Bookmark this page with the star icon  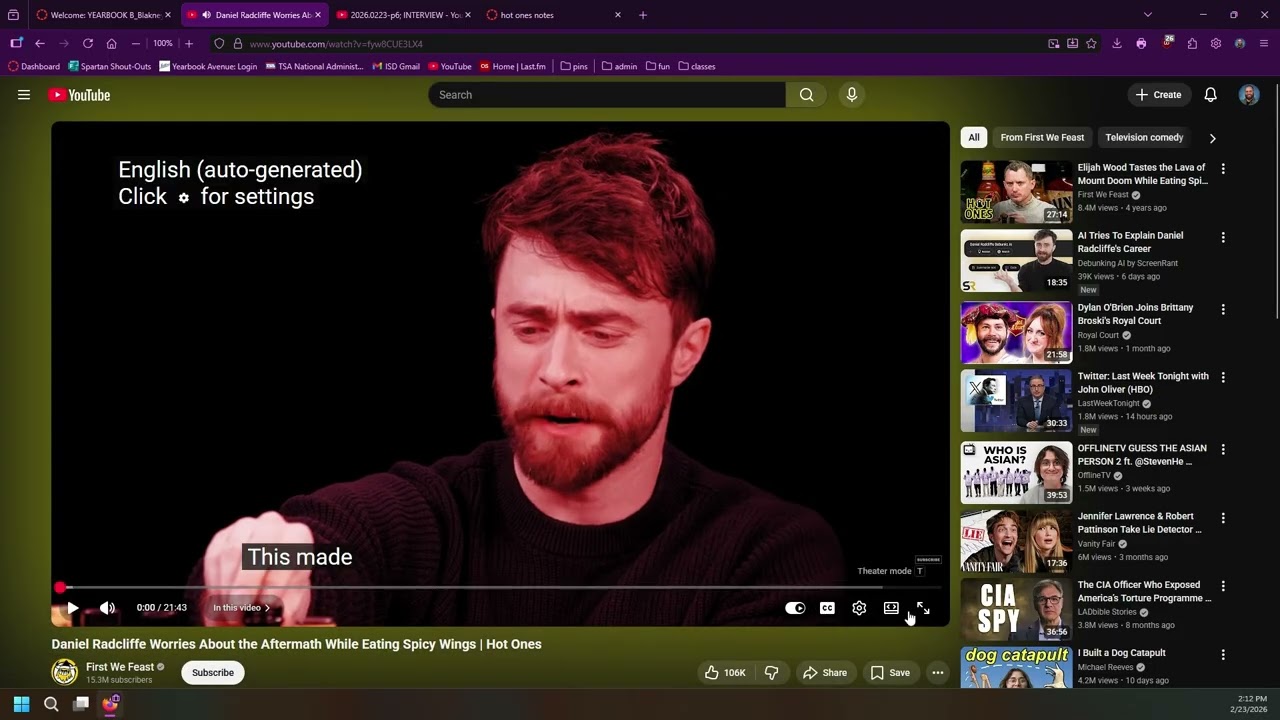1091,44
